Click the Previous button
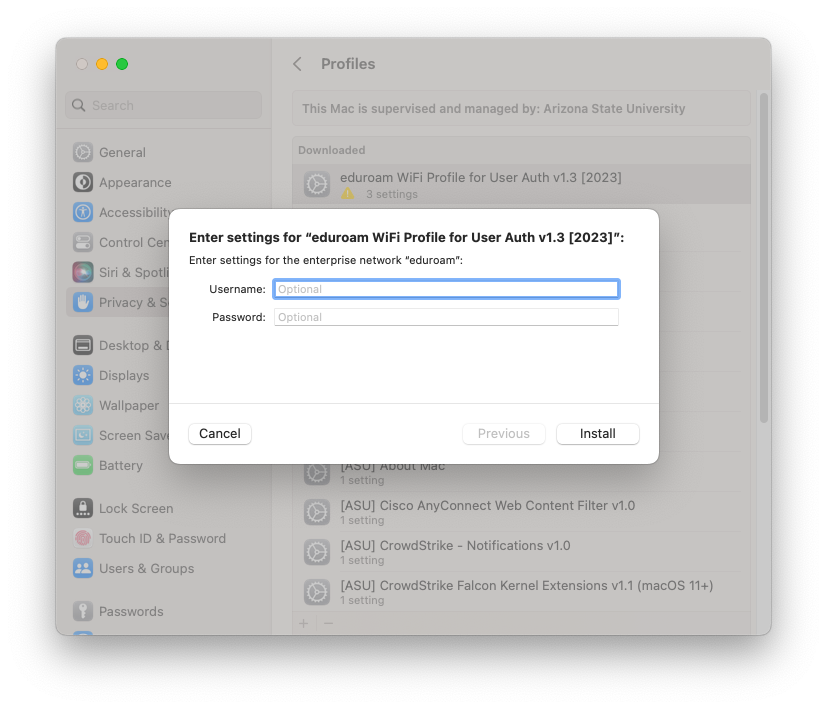This screenshot has width=827, height=709. (504, 434)
